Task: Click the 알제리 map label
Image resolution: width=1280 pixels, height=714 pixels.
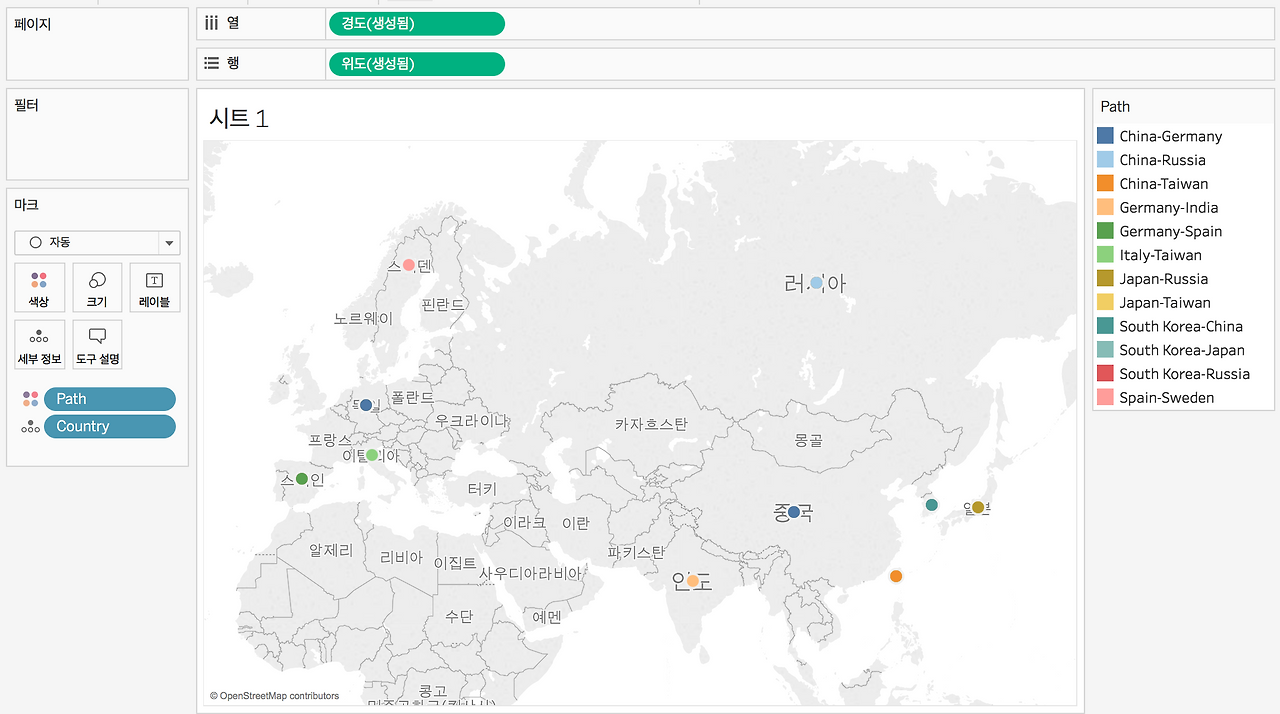Action: pyautogui.click(x=331, y=550)
